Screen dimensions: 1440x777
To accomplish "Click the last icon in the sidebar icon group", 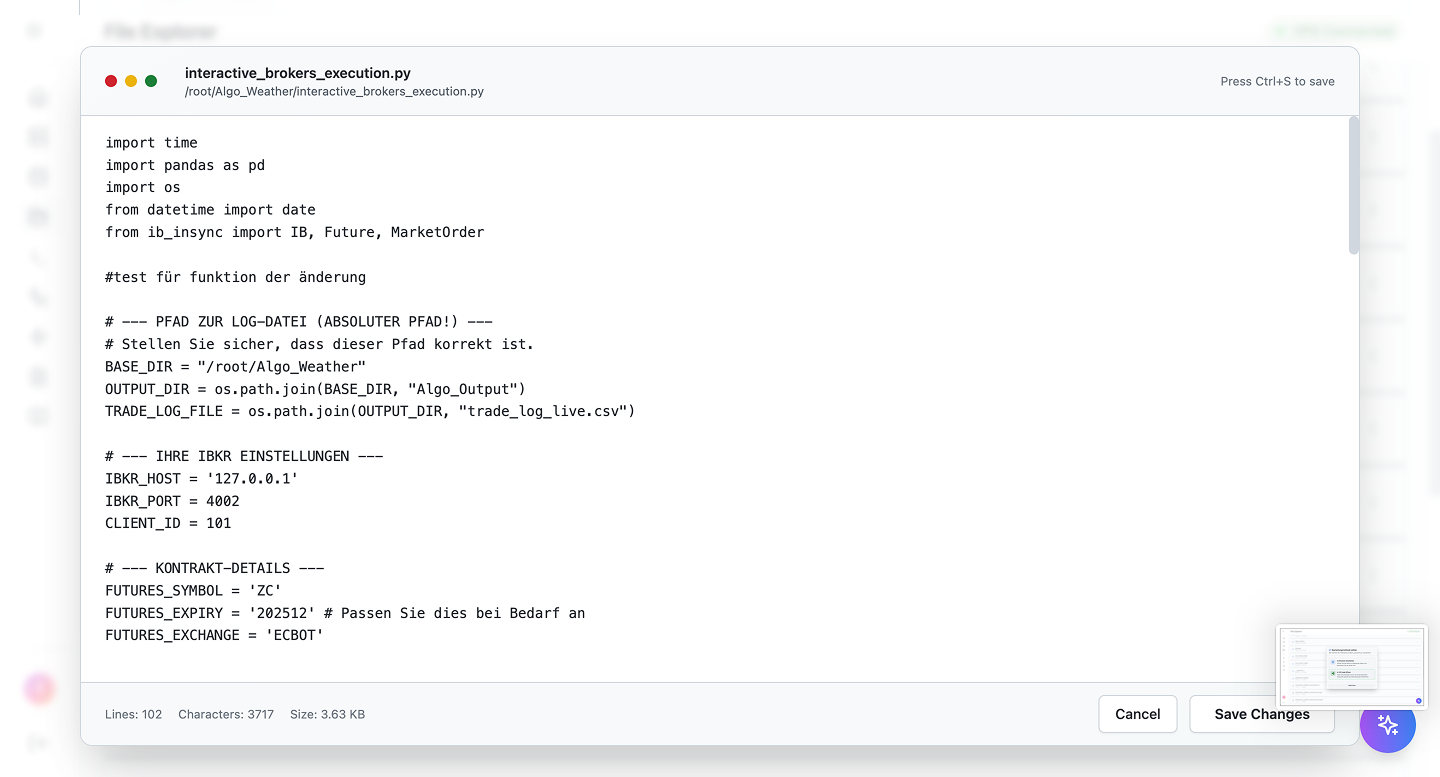I will [37, 416].
